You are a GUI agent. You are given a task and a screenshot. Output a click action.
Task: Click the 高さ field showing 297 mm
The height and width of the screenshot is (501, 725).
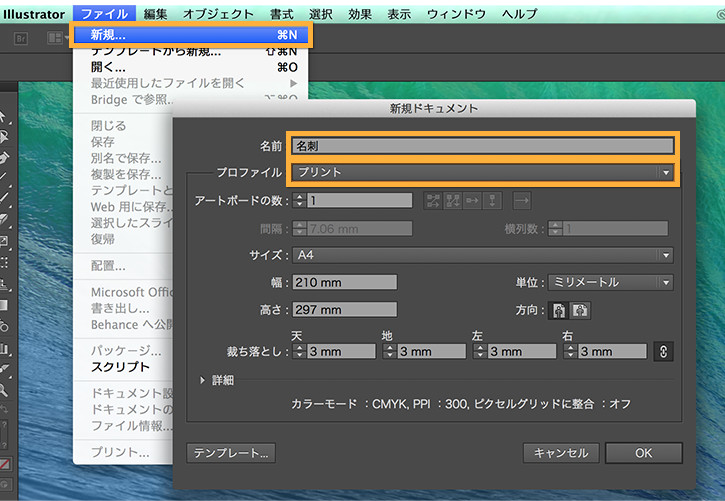[344, 310]
